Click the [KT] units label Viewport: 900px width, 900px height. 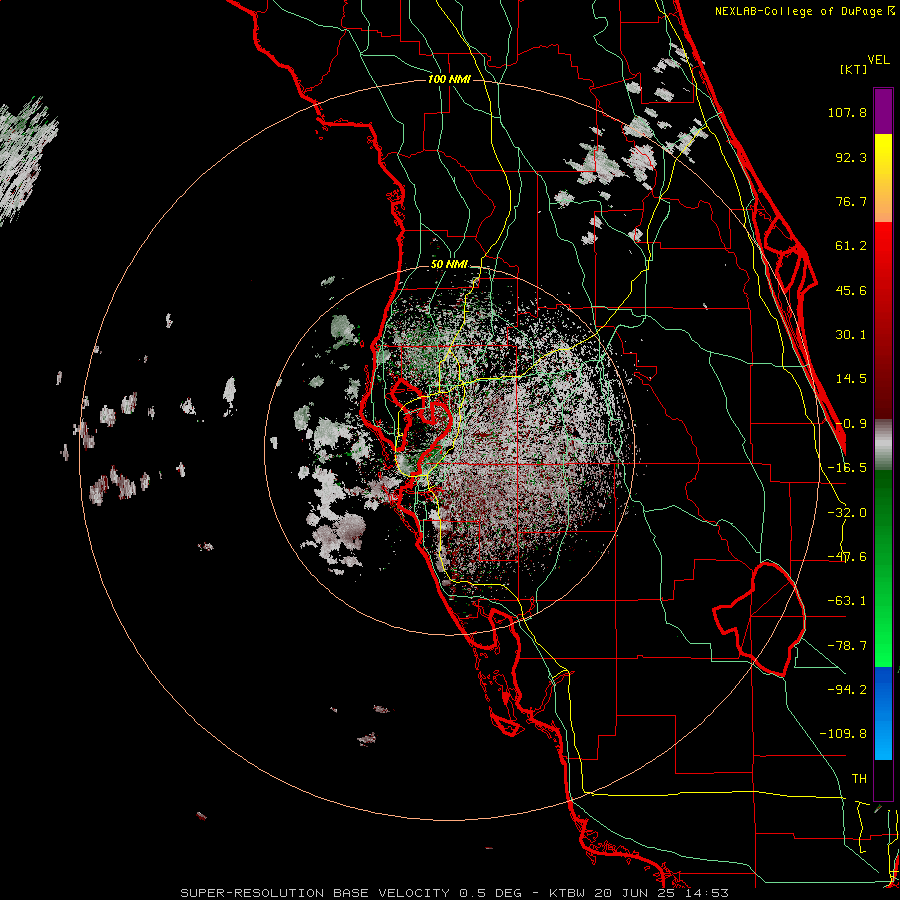tap(854, 69)
